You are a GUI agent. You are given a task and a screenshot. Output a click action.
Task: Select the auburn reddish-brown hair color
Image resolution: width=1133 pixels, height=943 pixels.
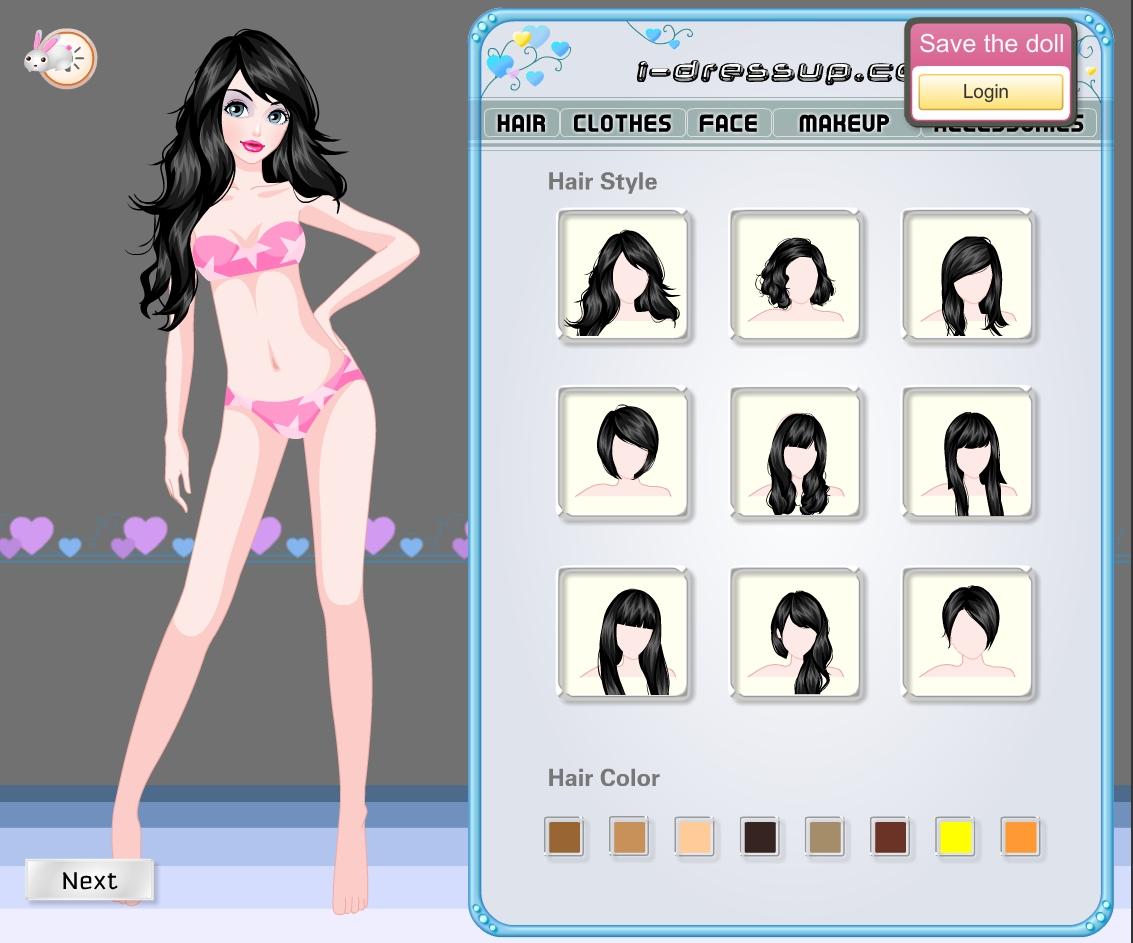pos(890,837)
